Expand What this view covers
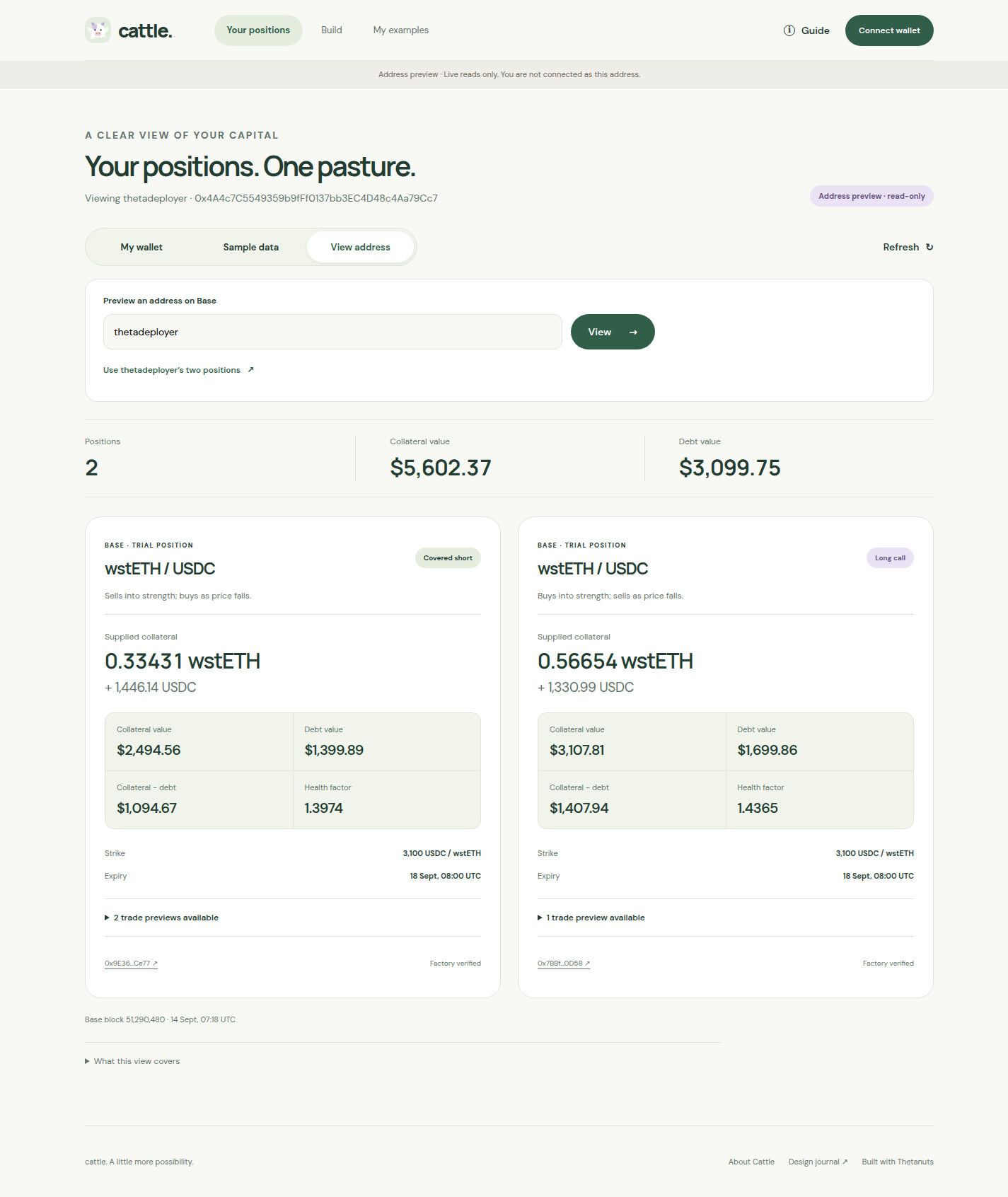The height and width of the screenshot is (1197, 1008). (x=132, y=1061)
